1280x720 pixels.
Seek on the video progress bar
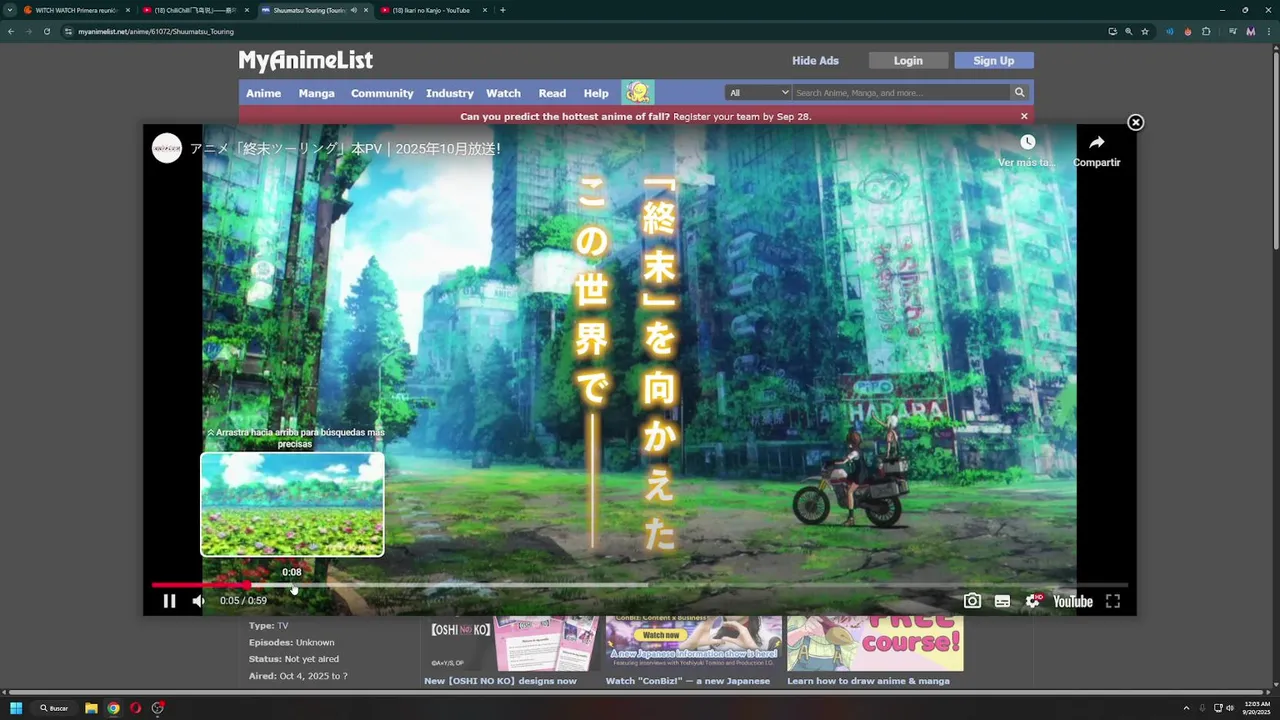point(640,585)
